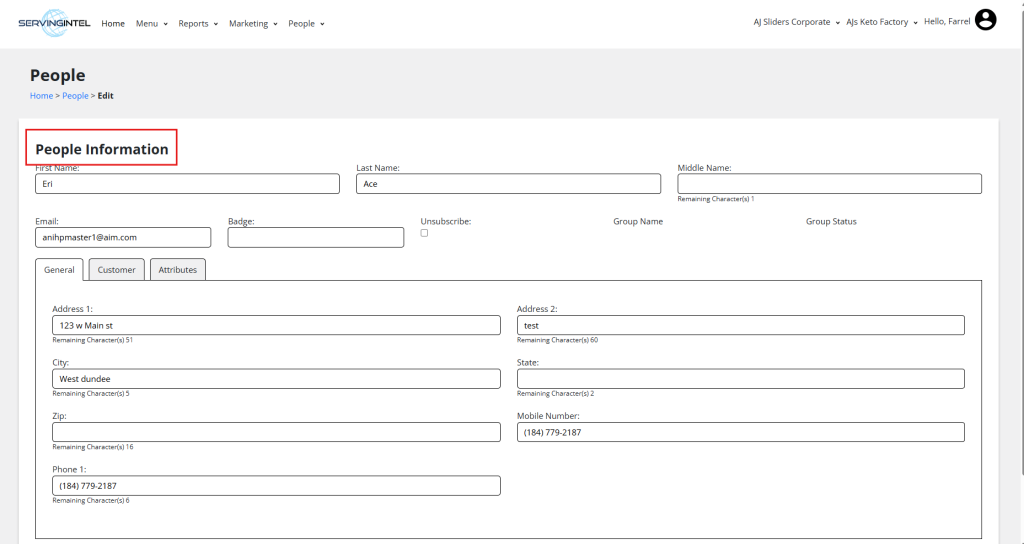
Task: Click the empty Zip field
Action: point(276,432)
